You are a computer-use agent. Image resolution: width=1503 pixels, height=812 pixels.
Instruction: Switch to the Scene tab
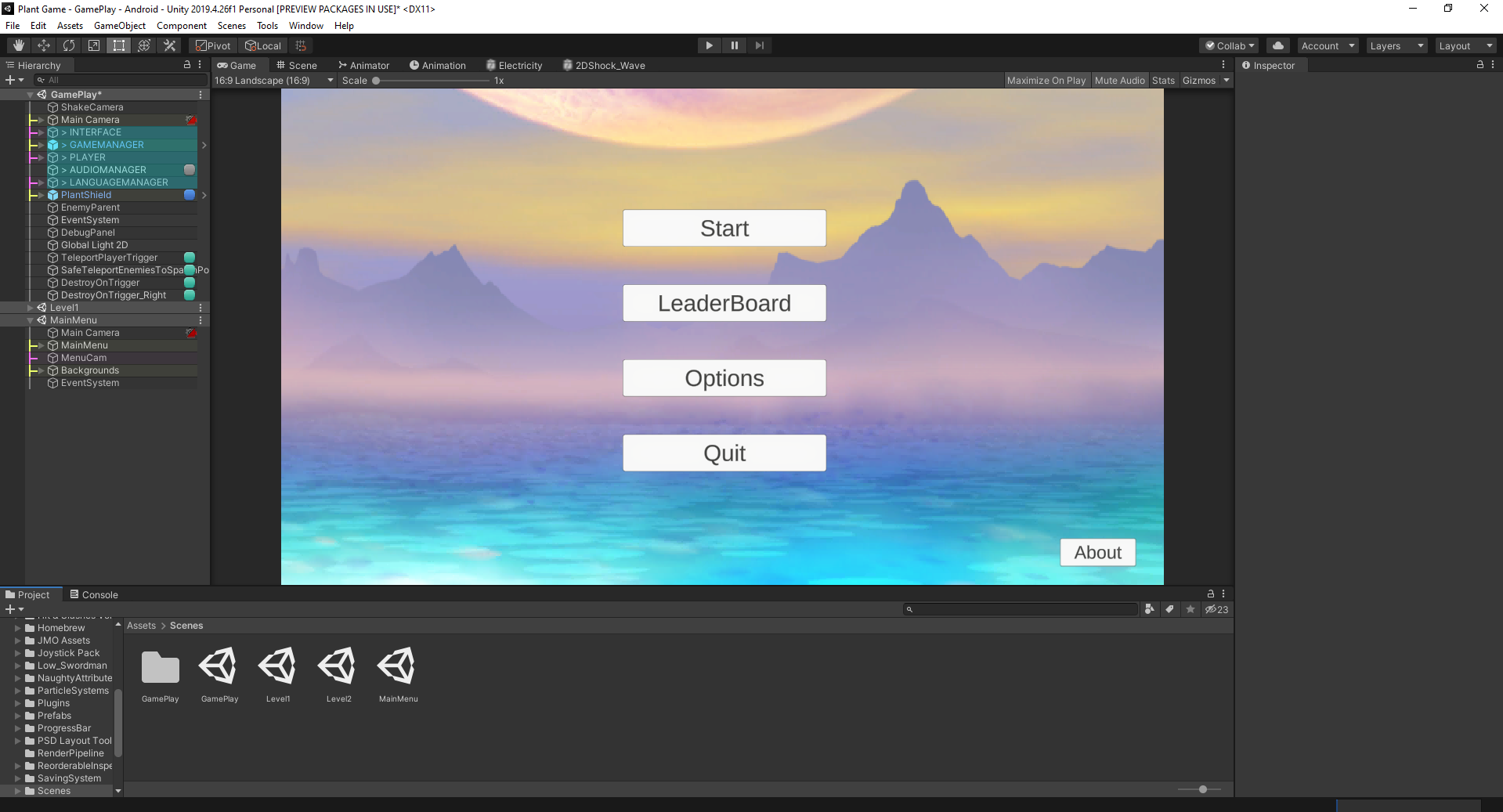click(x=297, y=66)
